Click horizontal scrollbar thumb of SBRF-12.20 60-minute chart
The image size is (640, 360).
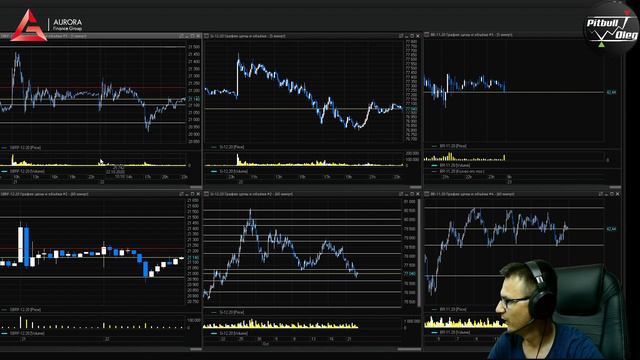click(196, 349)
